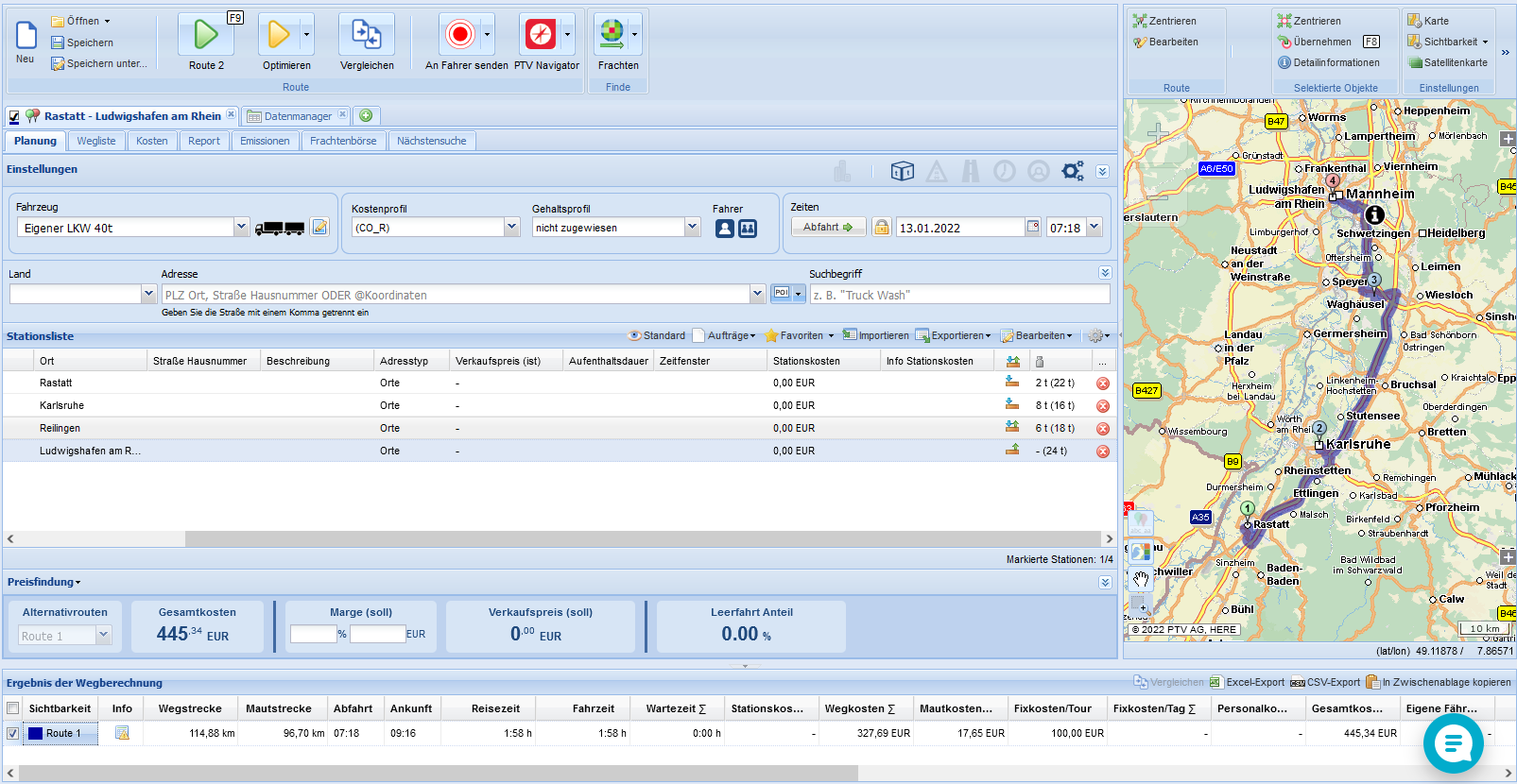Expand the Kostenprofil dropdown

click(511, 228)
